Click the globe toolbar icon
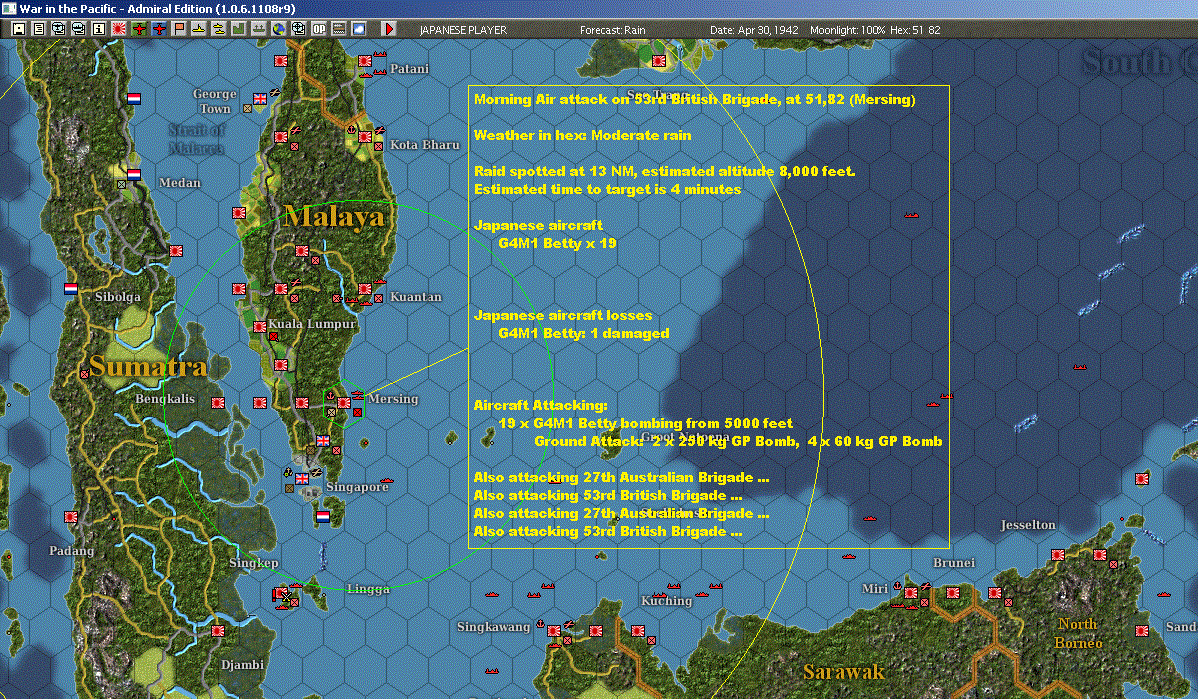 click(279, 29)
